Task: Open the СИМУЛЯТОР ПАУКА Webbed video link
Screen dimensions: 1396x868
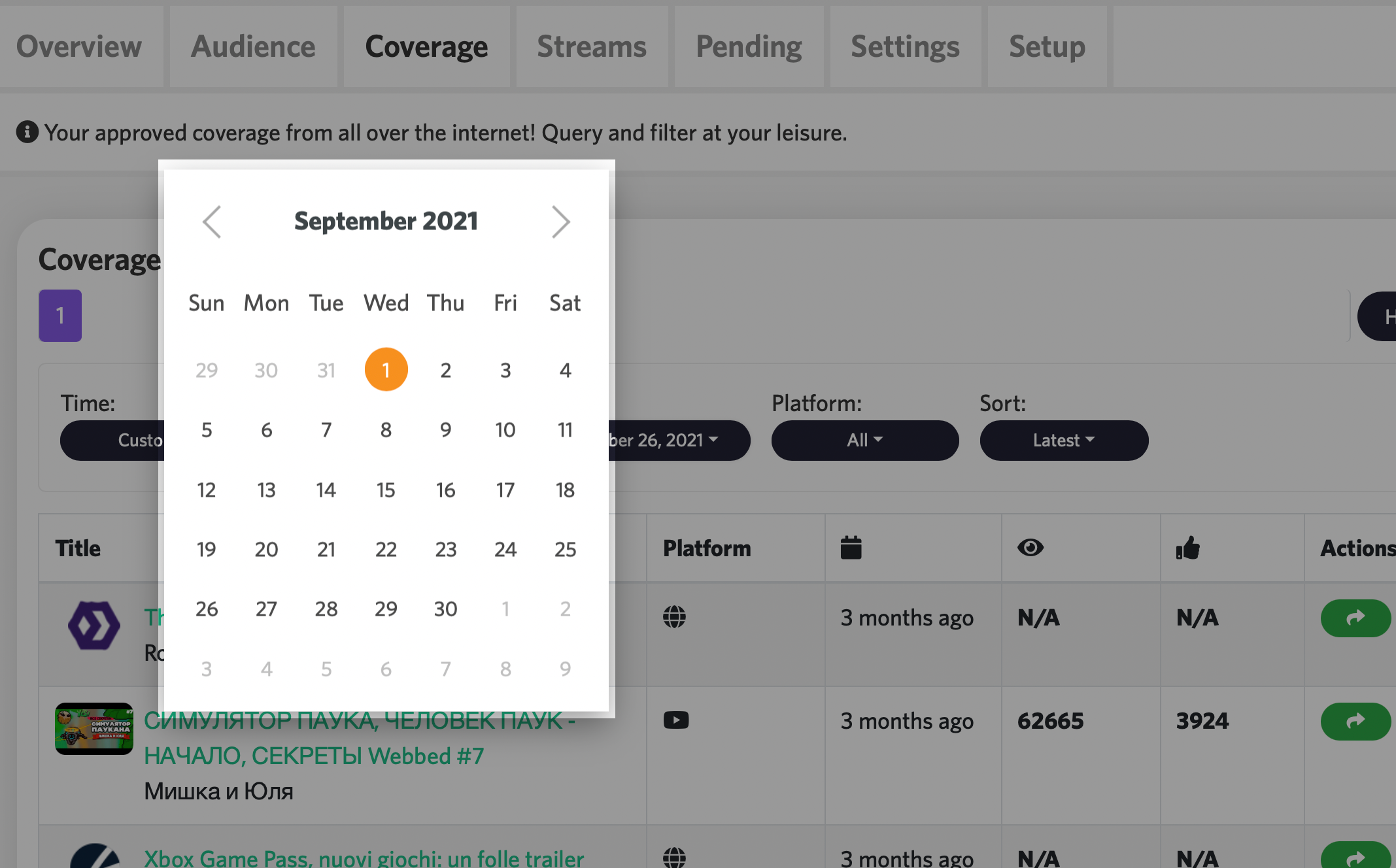Action: tap(359, 737)
